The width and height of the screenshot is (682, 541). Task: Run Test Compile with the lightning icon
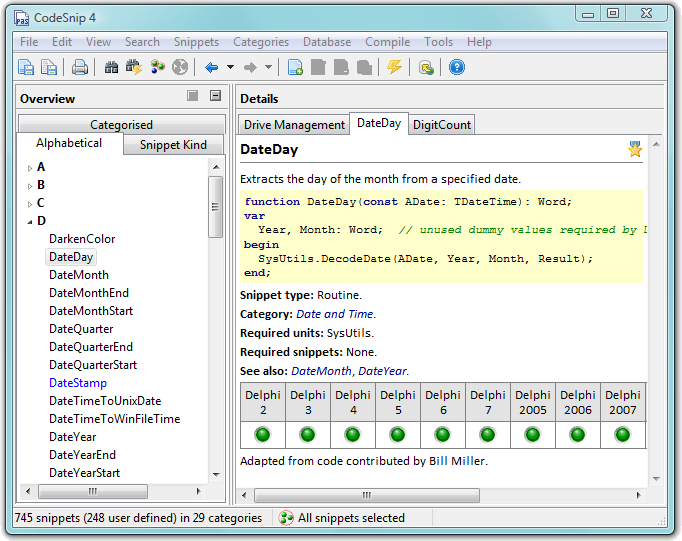394,68
